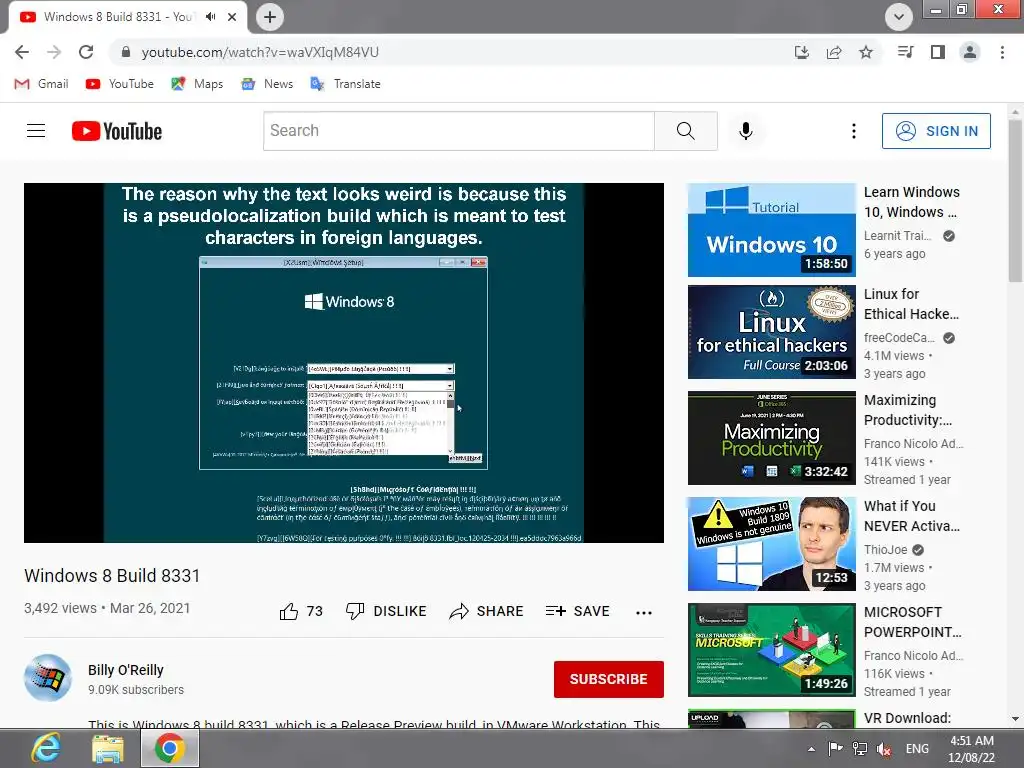
Task: Open more actions ellipsis below the video
Action: click(x=644, y=613)
